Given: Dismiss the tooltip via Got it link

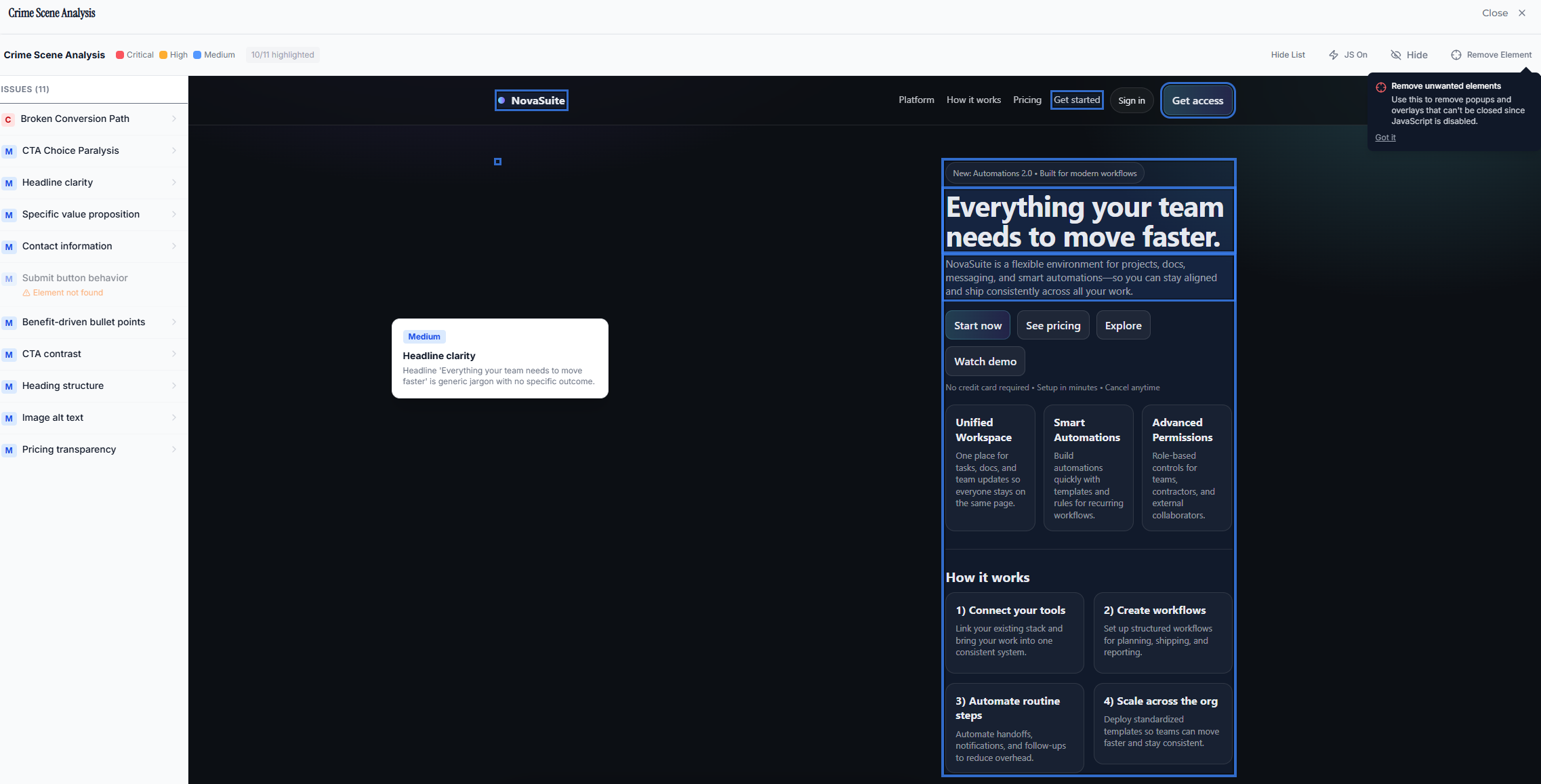Looking at the screenshot, I should click(1385, 137).
